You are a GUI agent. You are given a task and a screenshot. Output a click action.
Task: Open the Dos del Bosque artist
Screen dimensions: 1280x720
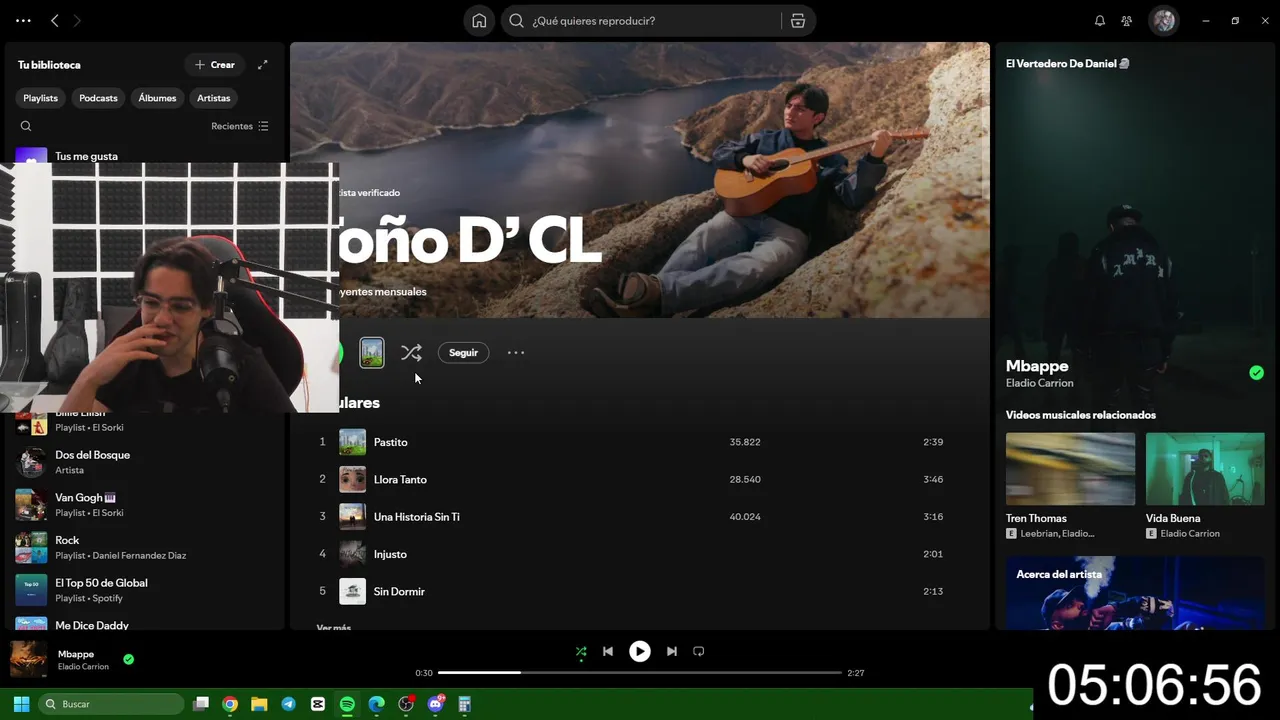coord(145,462)
